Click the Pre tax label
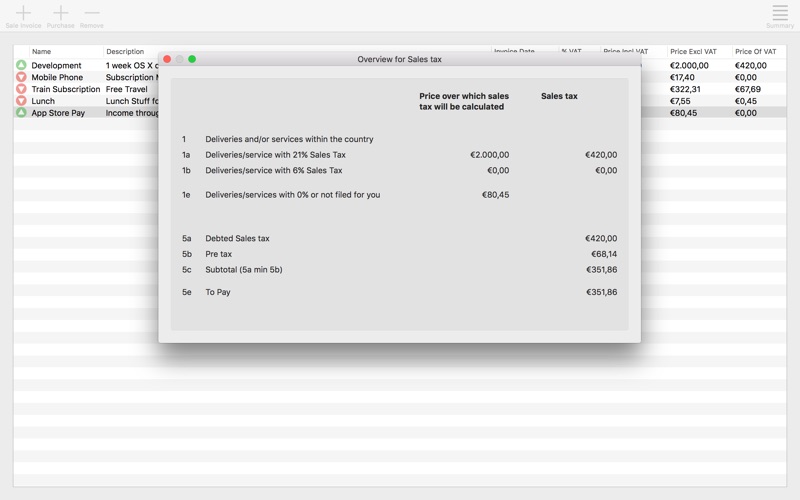Viewport: 800px width, 500px height. [218, 254]
